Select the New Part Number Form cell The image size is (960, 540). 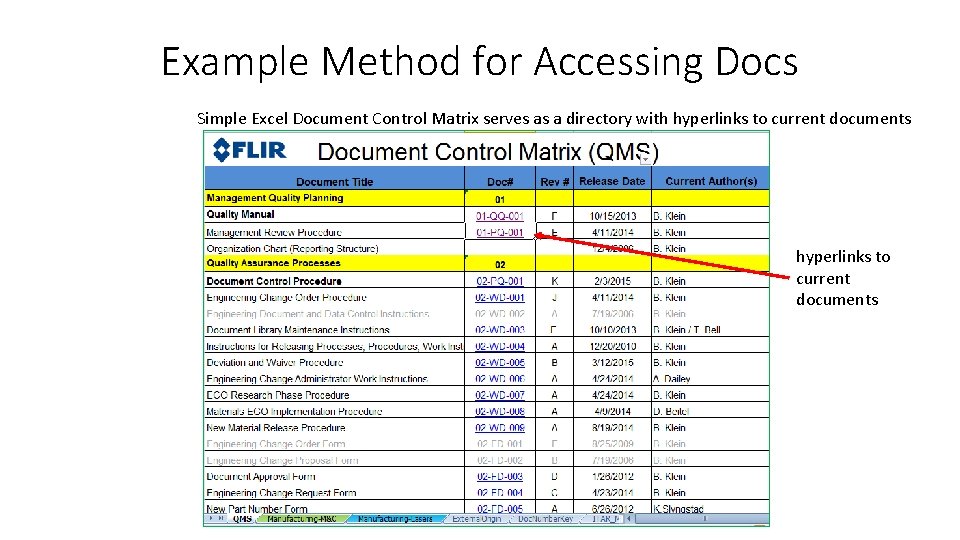pos(334,509)
